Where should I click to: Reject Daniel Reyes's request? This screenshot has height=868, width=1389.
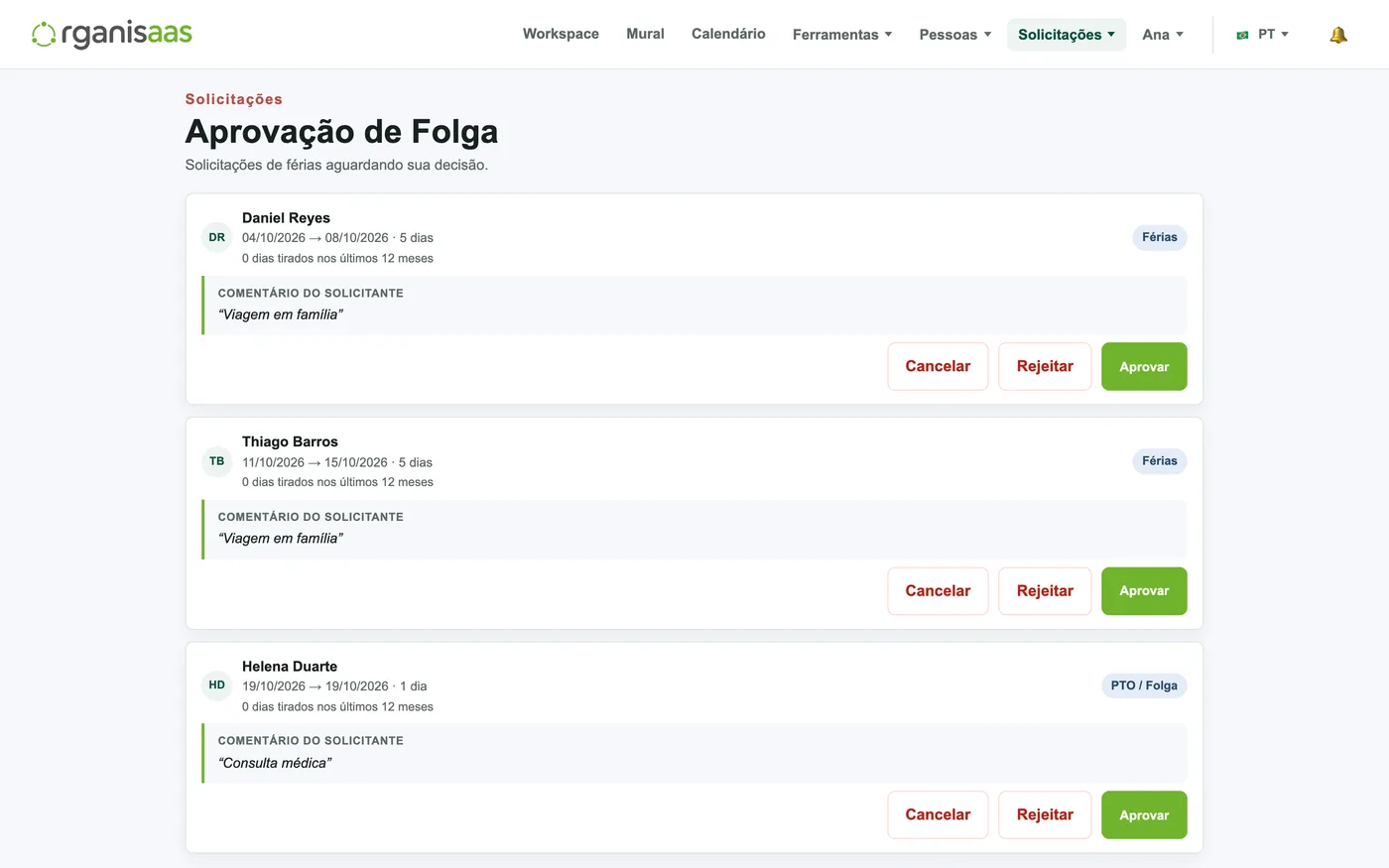[1045, 366]
